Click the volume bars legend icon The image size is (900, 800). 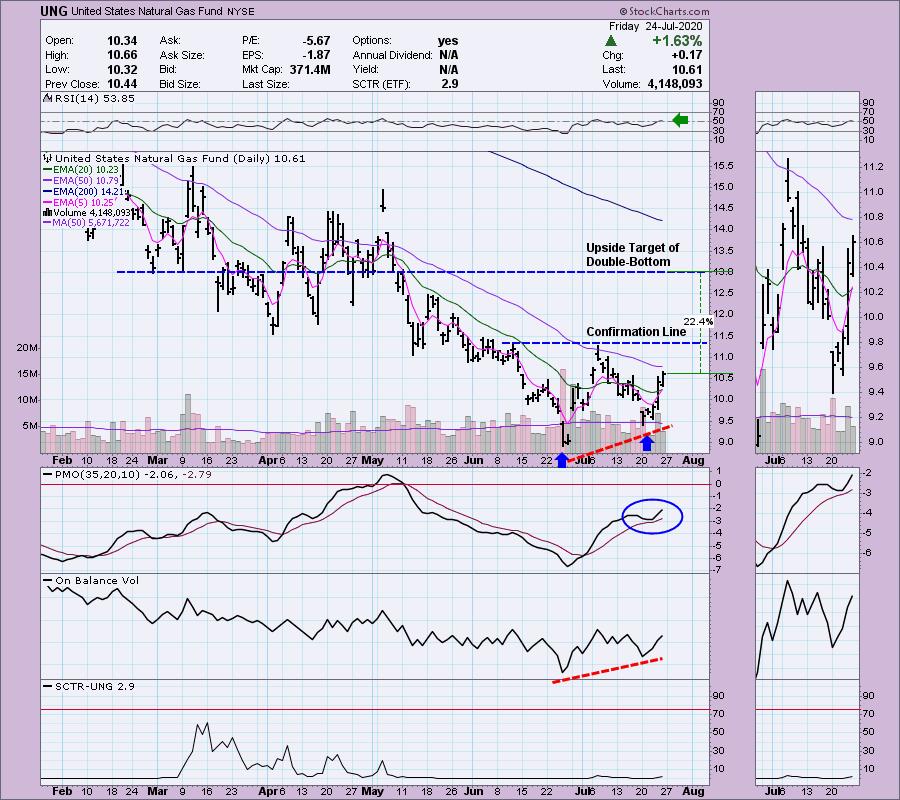pyautogui.click(x=46, y=212)
